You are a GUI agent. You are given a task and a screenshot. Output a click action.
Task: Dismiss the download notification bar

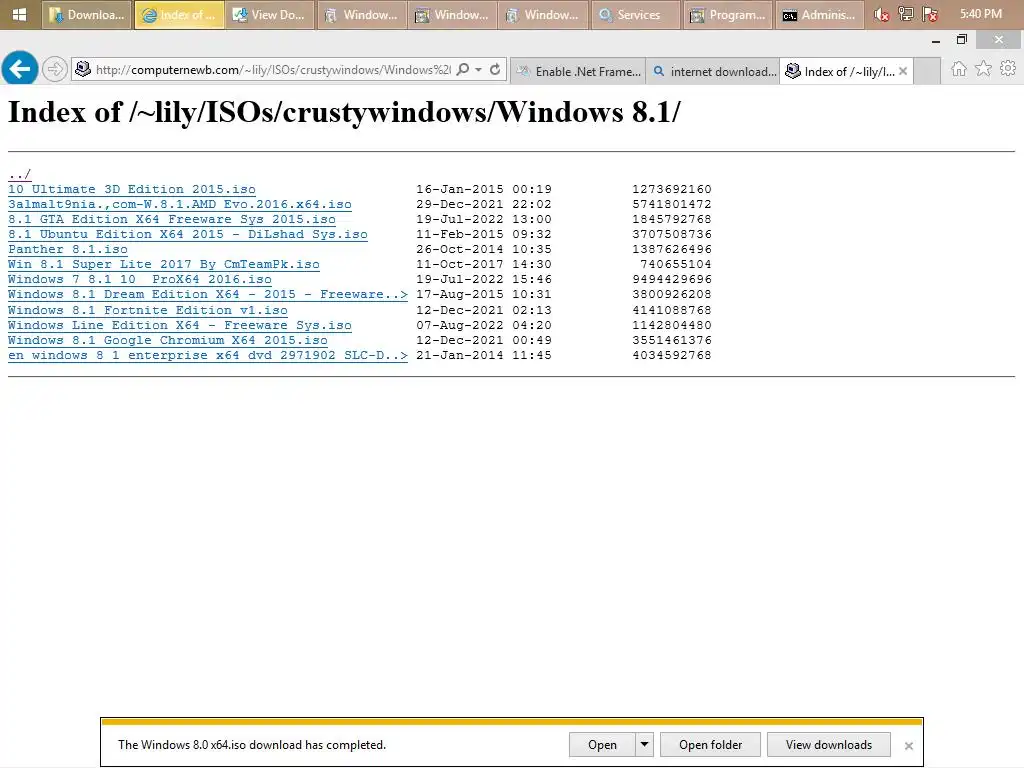click(x=908, y=745)
